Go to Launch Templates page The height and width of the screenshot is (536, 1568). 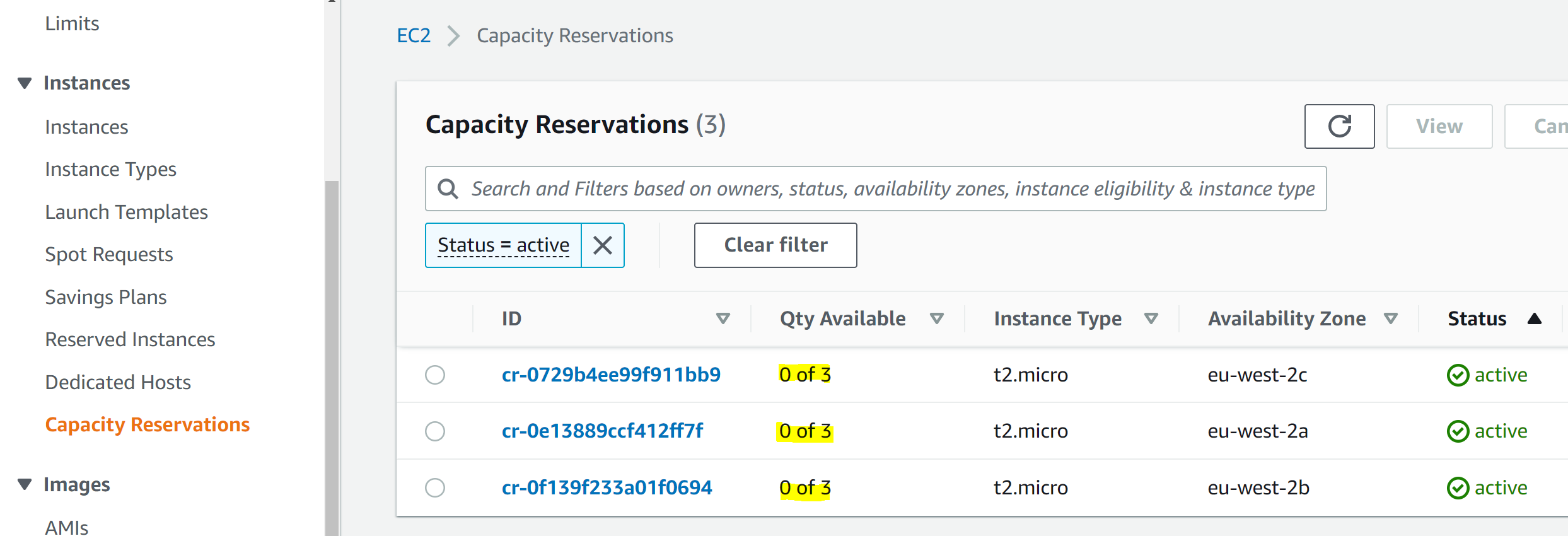[126, 212]
